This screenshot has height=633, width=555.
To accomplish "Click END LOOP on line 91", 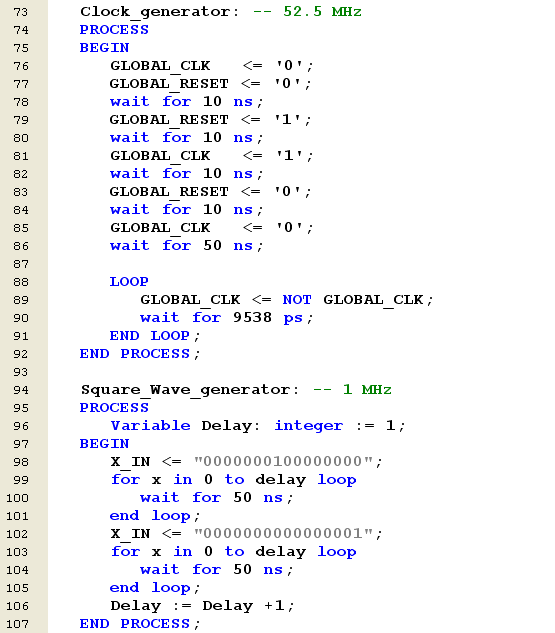I will [x=150, y=336].
